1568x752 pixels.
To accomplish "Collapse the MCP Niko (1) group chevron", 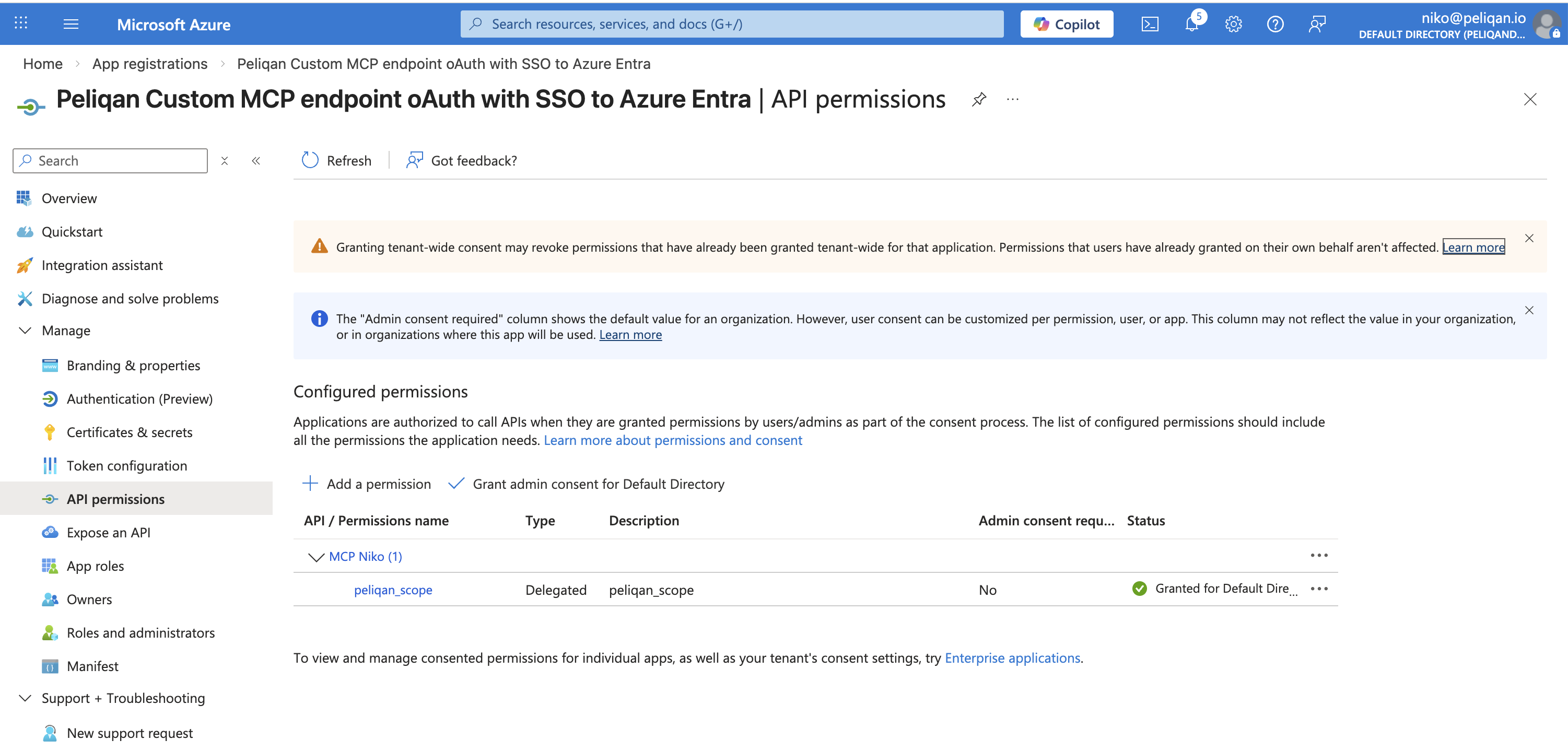I will coord(316,557).
